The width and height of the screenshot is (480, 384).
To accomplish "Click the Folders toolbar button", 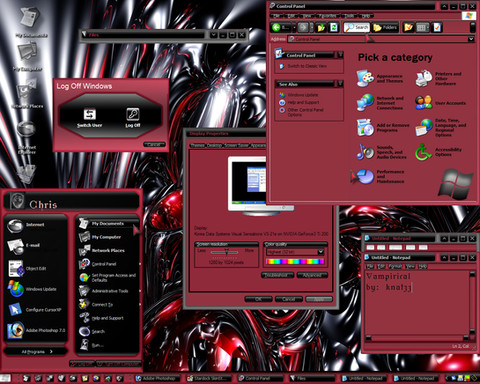I will coord(385,27).
